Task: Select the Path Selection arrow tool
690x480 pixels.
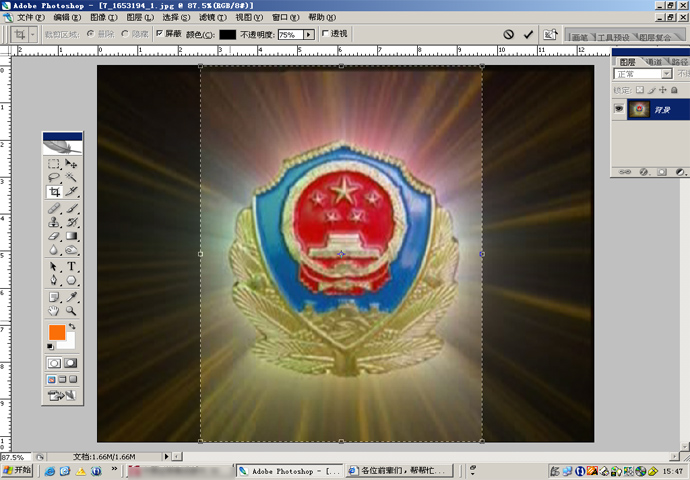Action: [54, 267]
